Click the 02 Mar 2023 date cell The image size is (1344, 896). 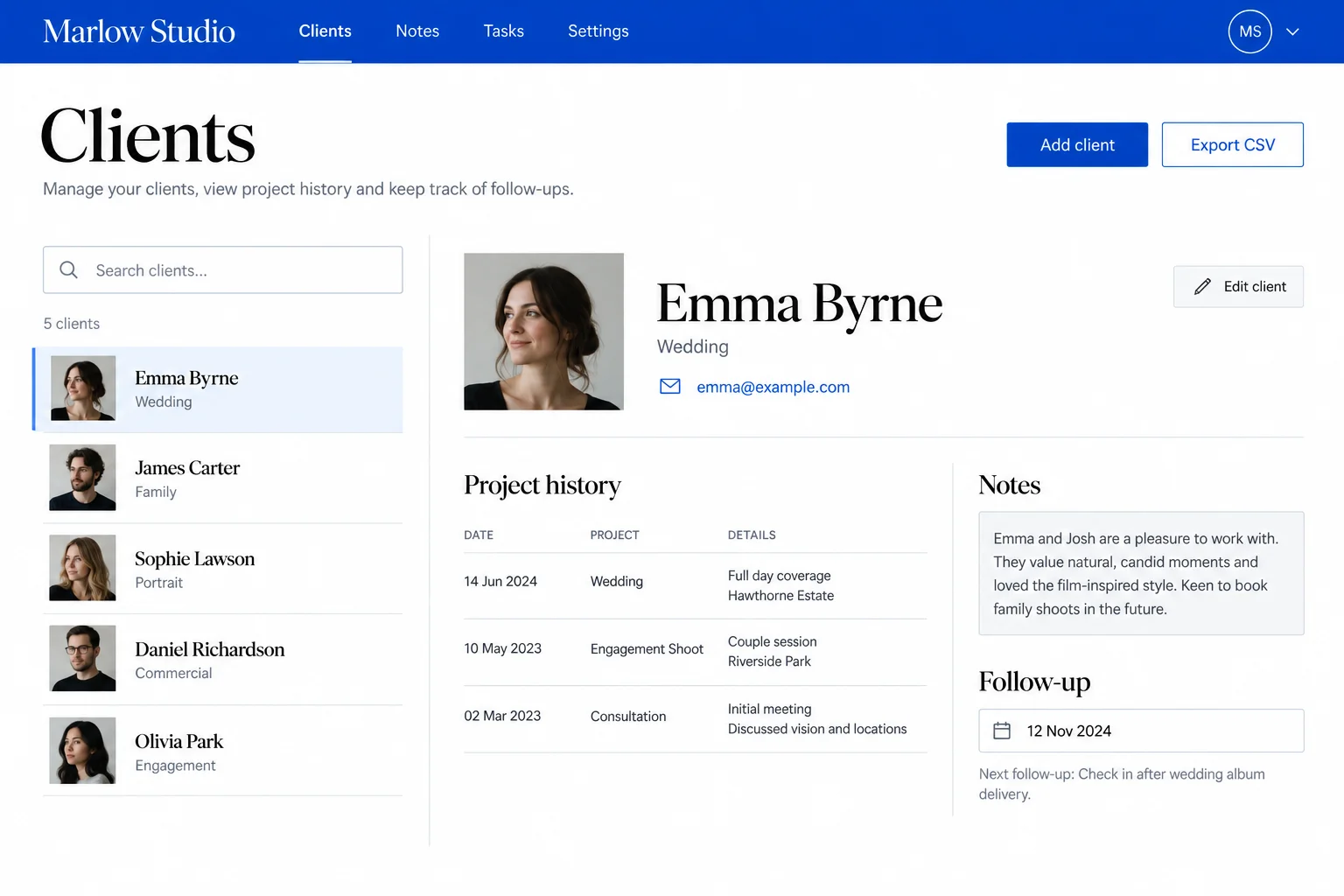point(502,716)
